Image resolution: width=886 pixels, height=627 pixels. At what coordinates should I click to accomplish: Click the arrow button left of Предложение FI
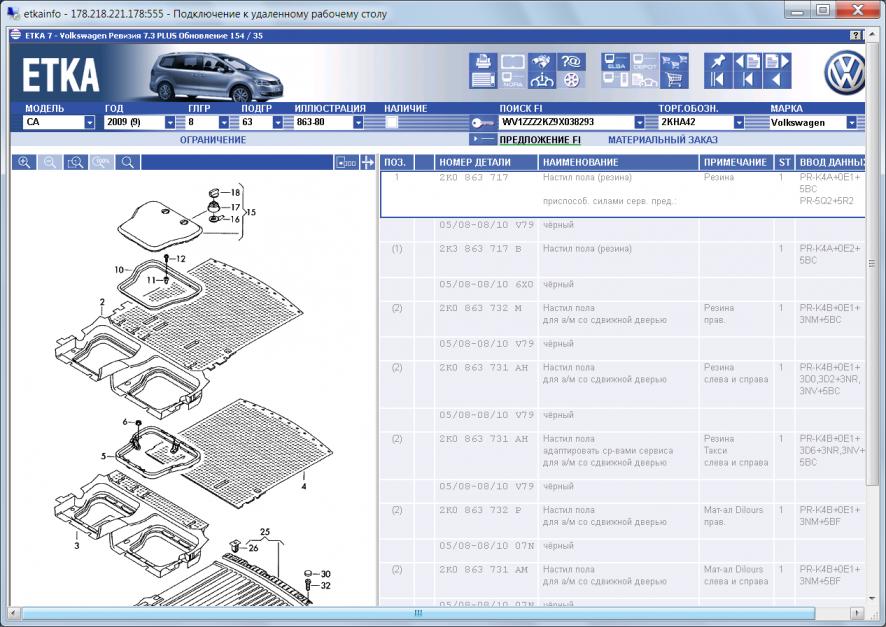[482, 139]
